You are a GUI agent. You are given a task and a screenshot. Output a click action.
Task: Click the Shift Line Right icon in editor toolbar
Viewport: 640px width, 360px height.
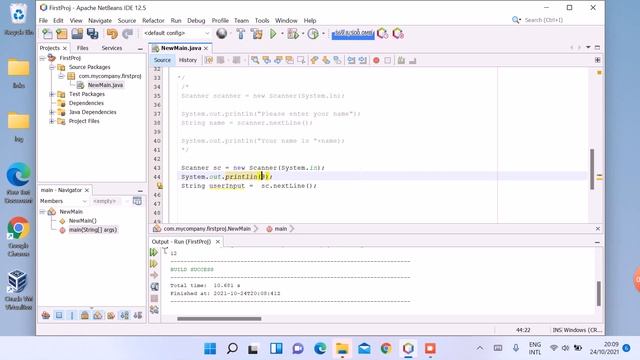tap(363, 60)
